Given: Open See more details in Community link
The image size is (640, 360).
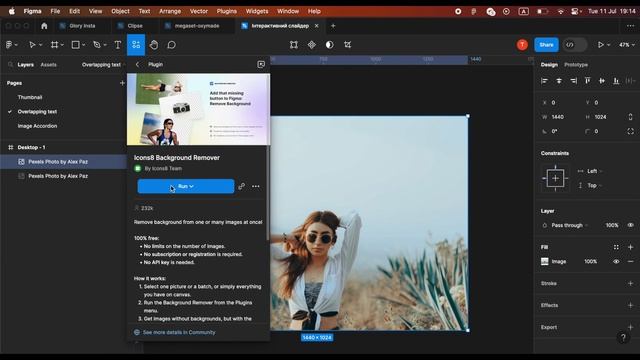Looking at the screenshot, I should tap(179, 332).
